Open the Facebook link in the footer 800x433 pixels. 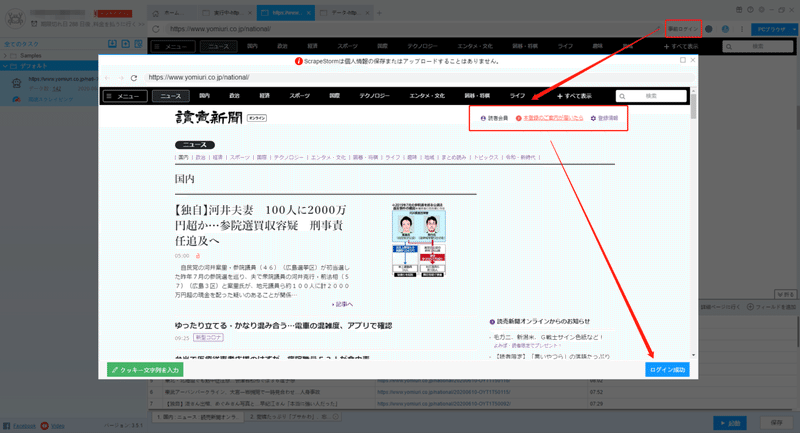24,426
